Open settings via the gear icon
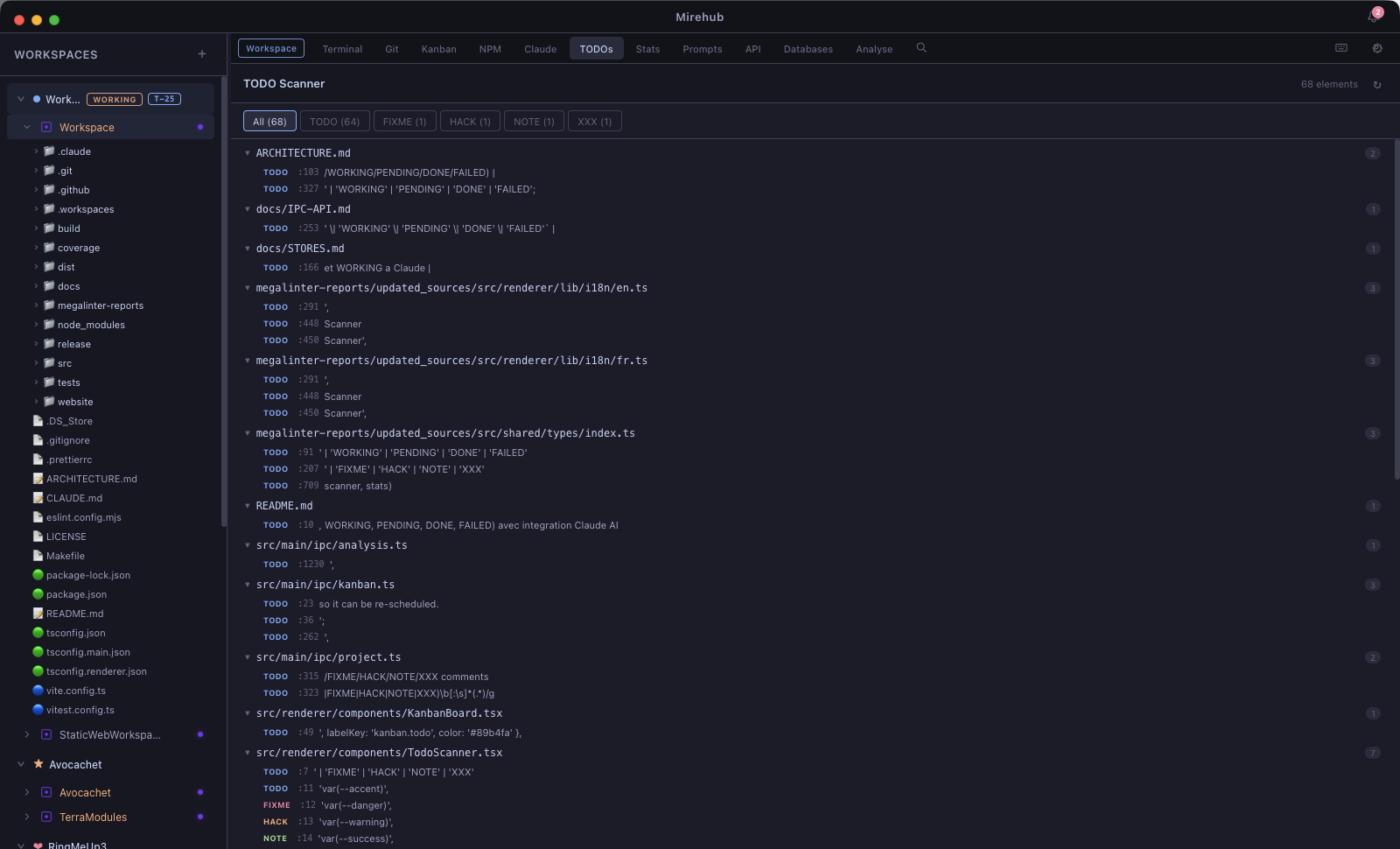Screen dimensions: 1400x849 click(1377, 48)
